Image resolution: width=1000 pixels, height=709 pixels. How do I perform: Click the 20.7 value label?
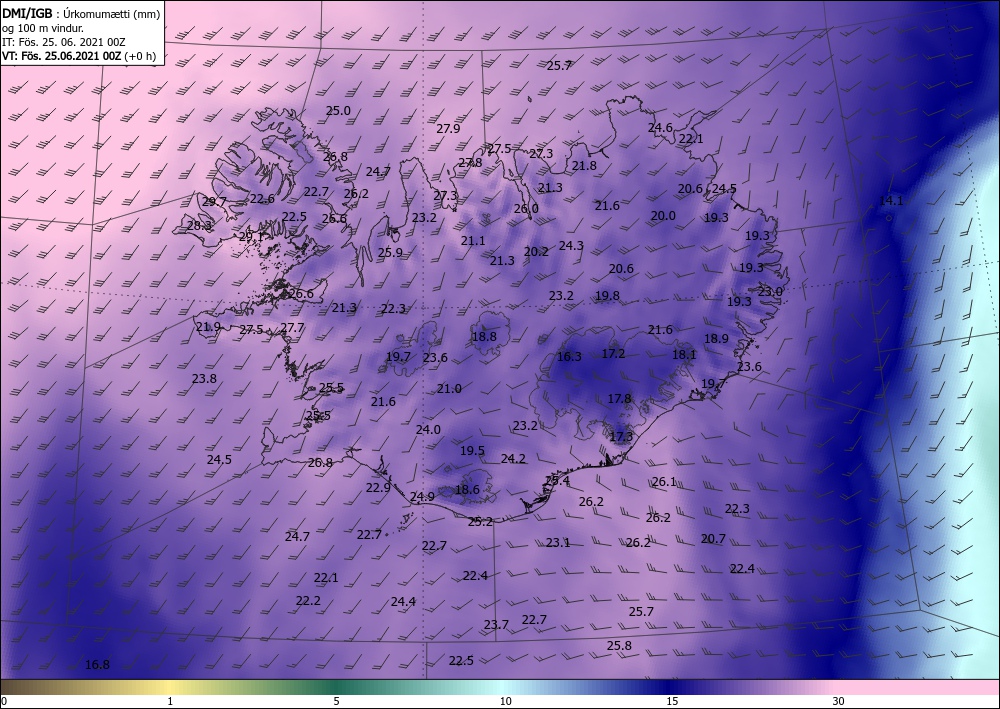(x=713, y=539)
